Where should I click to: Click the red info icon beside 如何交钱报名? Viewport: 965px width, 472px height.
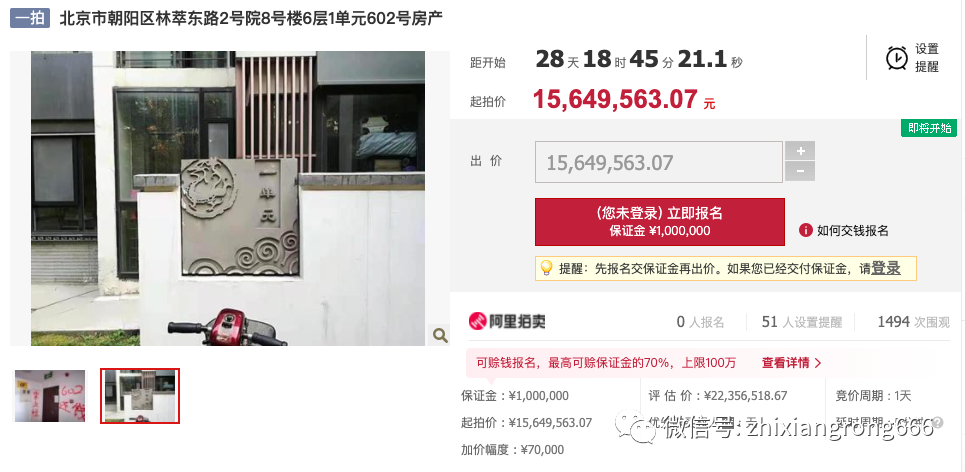coord(806,230)
